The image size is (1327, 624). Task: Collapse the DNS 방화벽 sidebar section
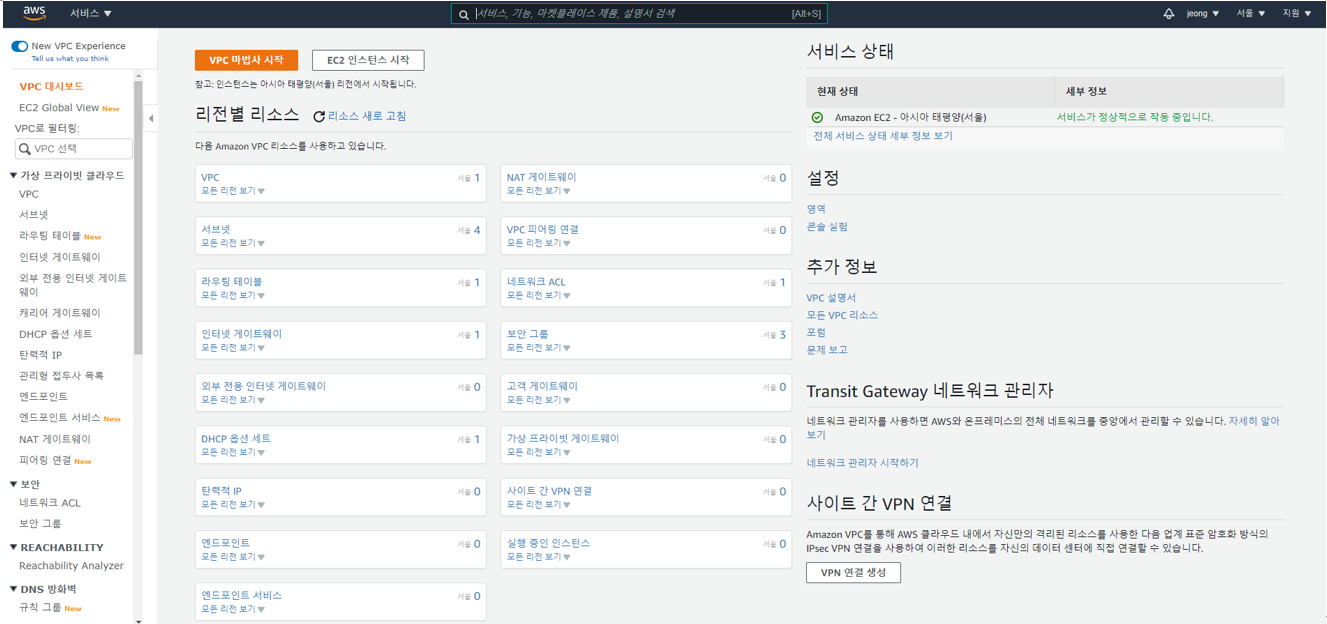click(13, 589)
